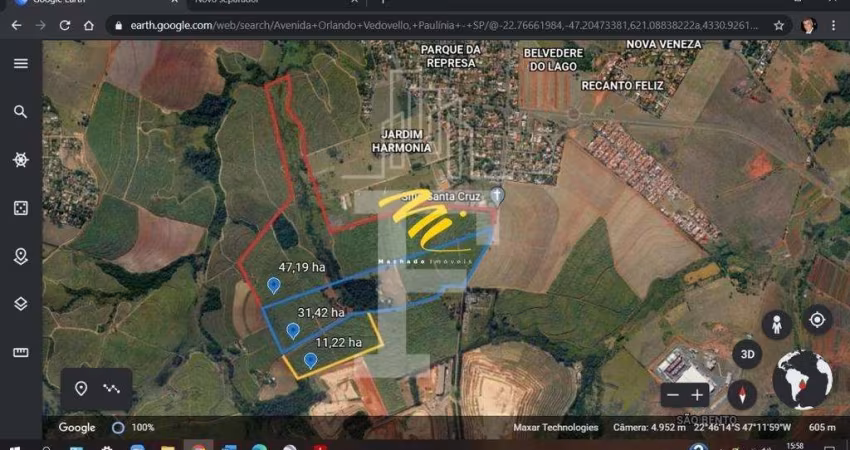Image resolution: width=850 pixels, height=450 pixels.
Task: Click the I'm Feeling Lucky dice icon
Action: (21, 208)
